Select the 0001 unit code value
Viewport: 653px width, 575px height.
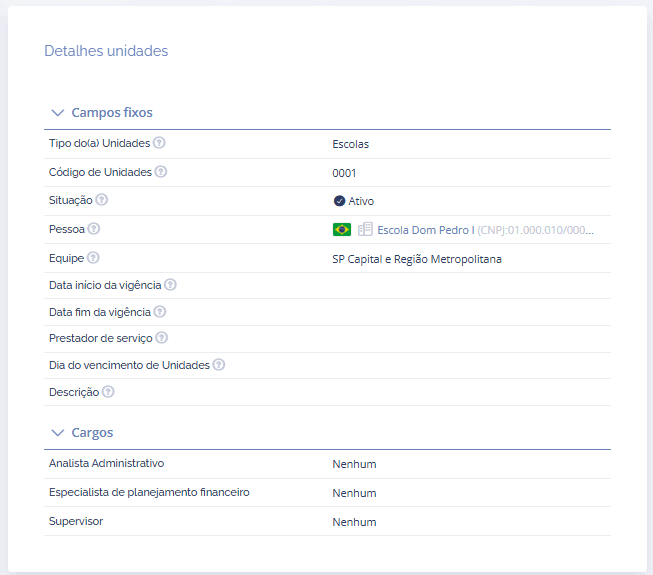(x=344, y=173)
